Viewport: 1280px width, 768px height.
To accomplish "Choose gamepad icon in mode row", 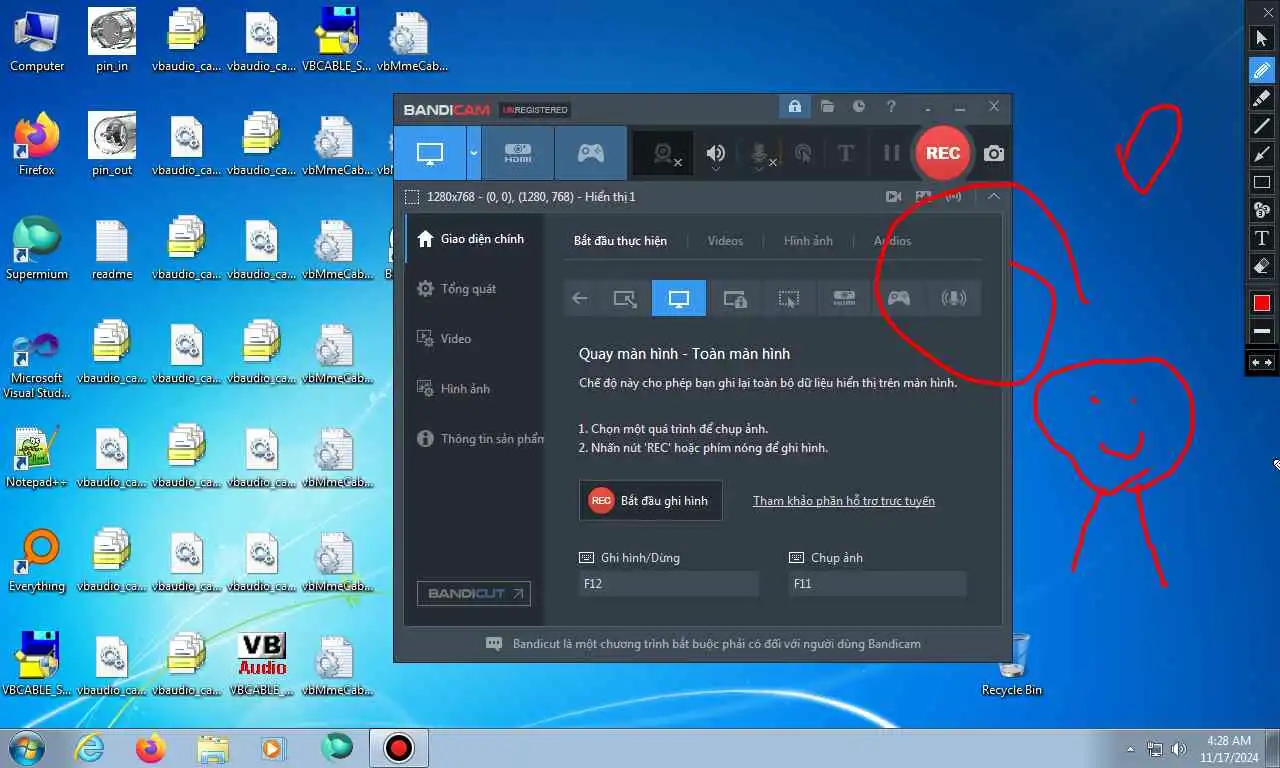I will (x=899, y=298).
